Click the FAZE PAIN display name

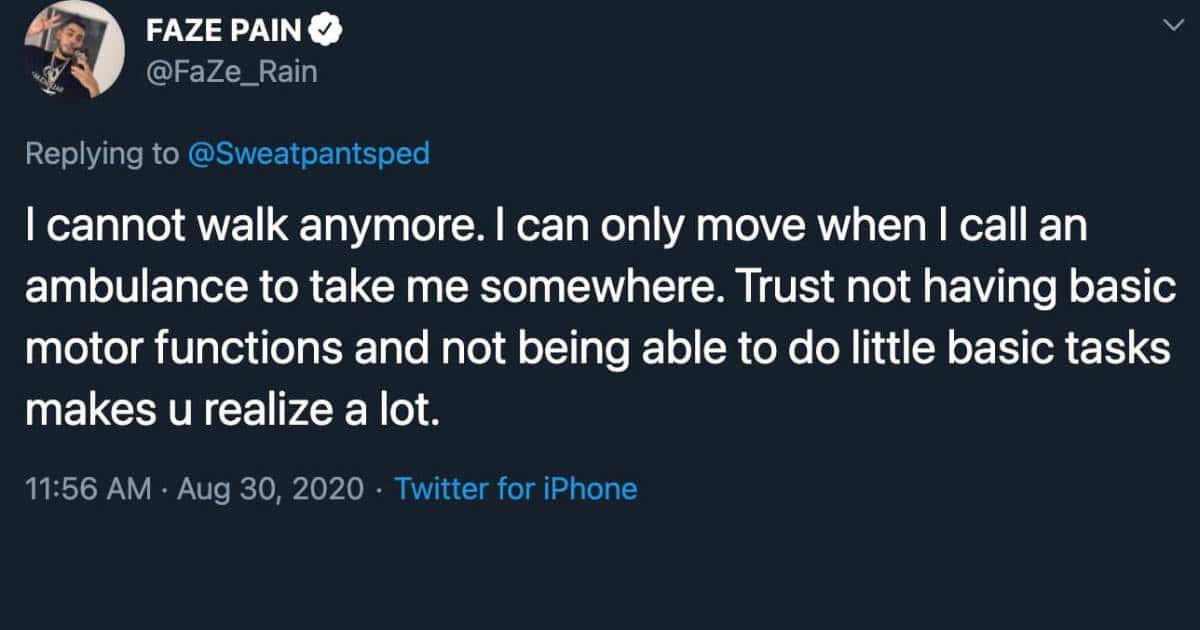222,29
